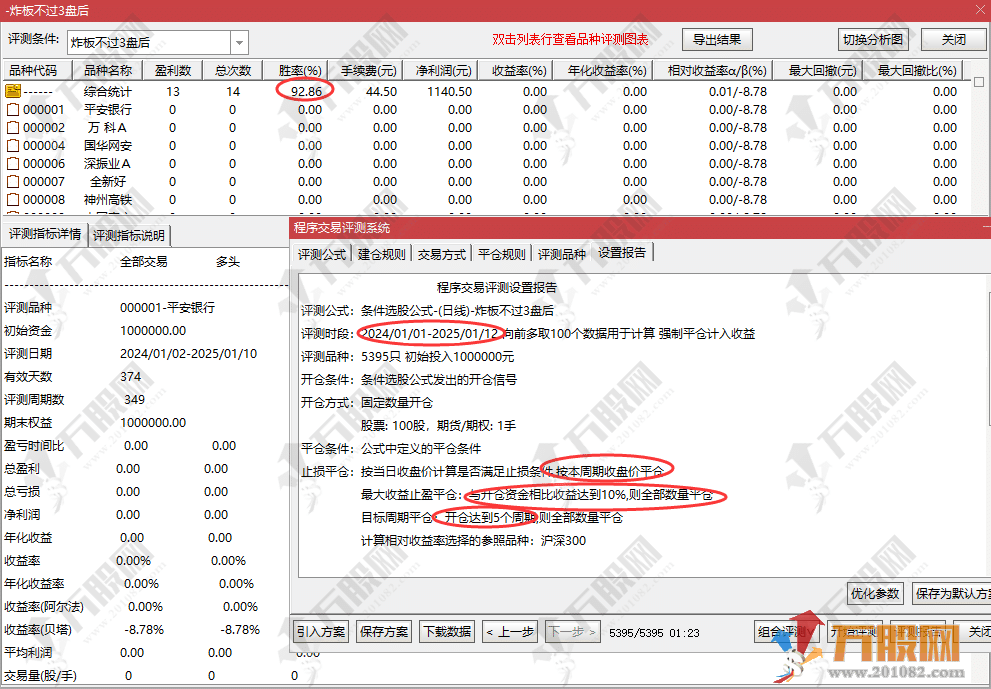991x689 pixels.
Task: Select the 炸板不过3盘后 condition field
Action: pos(149,43)
